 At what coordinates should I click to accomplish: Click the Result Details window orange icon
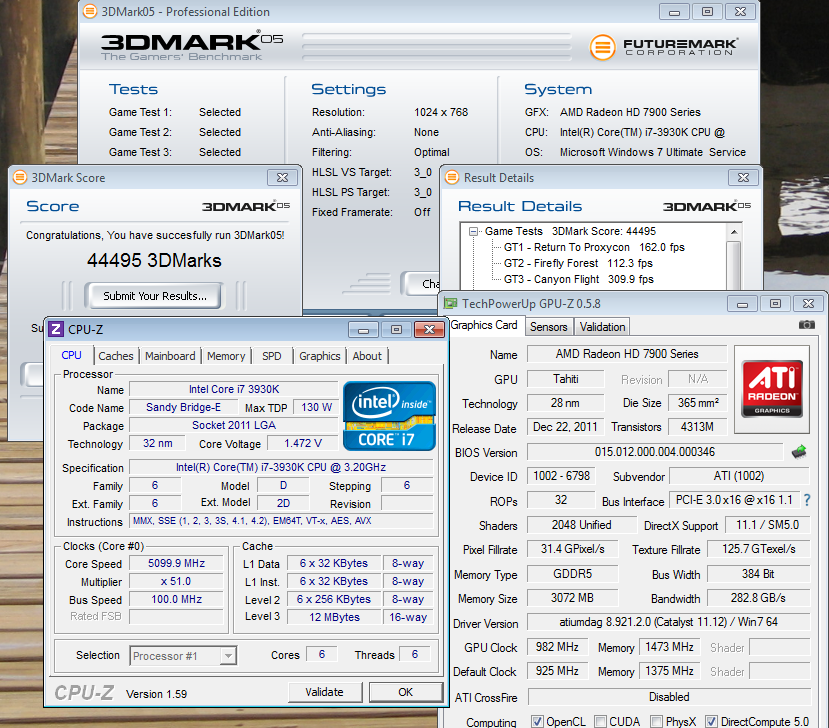pos(452,177)
